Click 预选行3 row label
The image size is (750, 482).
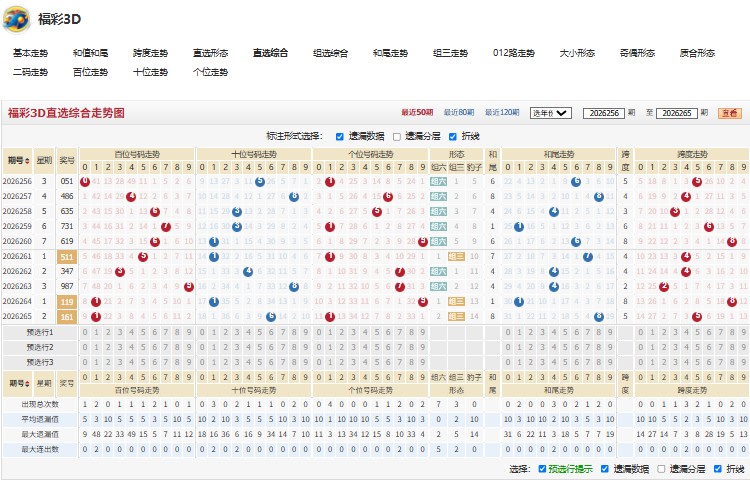pyautogui.click(x=40, y=362)
